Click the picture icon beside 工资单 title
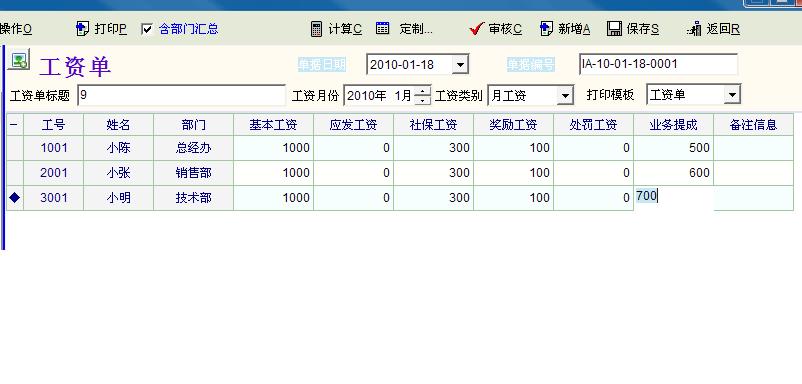802x384 pixels. tap(20, 60)
